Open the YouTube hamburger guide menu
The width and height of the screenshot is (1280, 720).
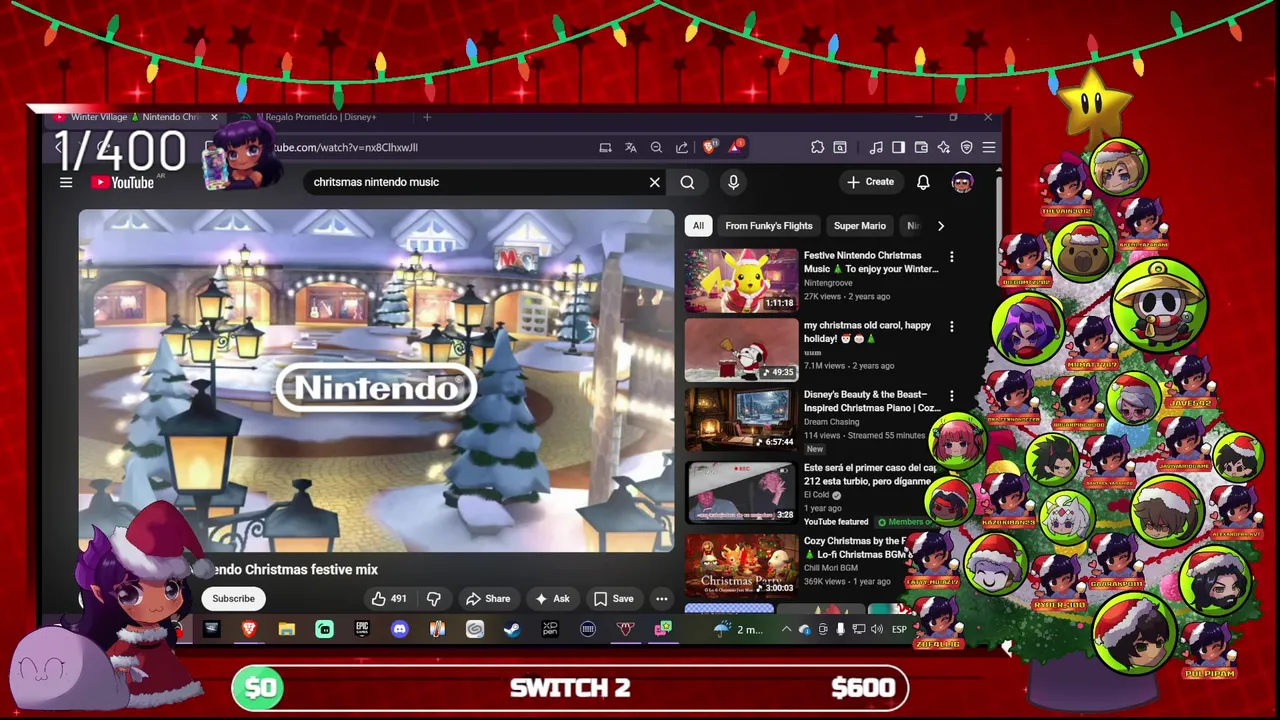coord(66,182)
